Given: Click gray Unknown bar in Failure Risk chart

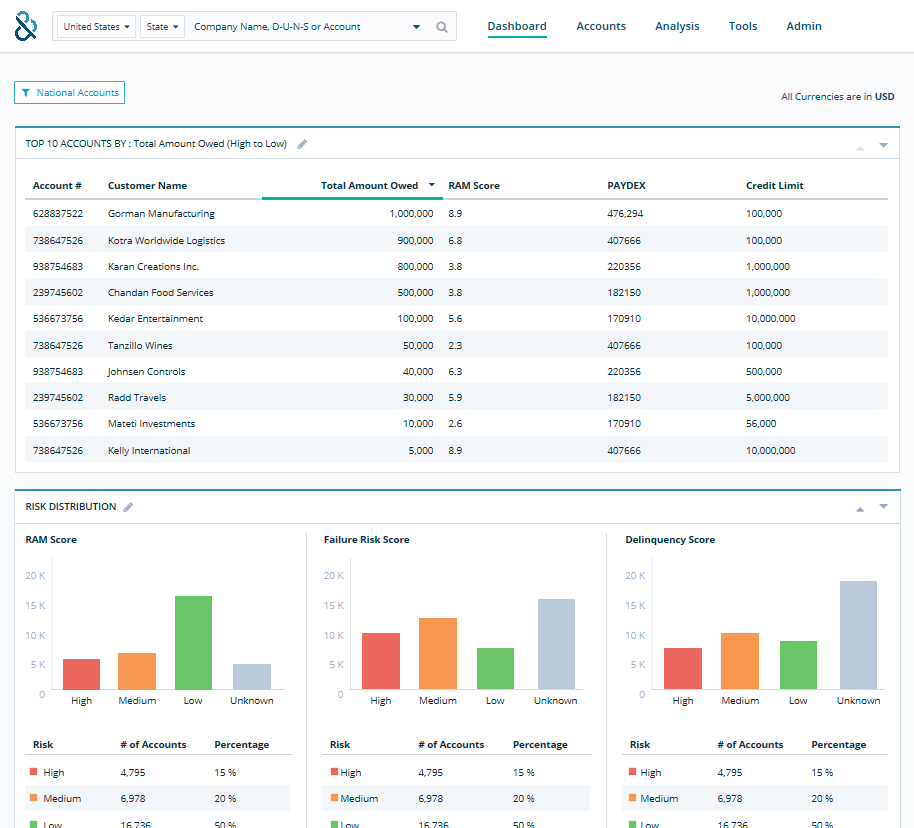Looking at the screenshot, I should click(x=556, y=644).
